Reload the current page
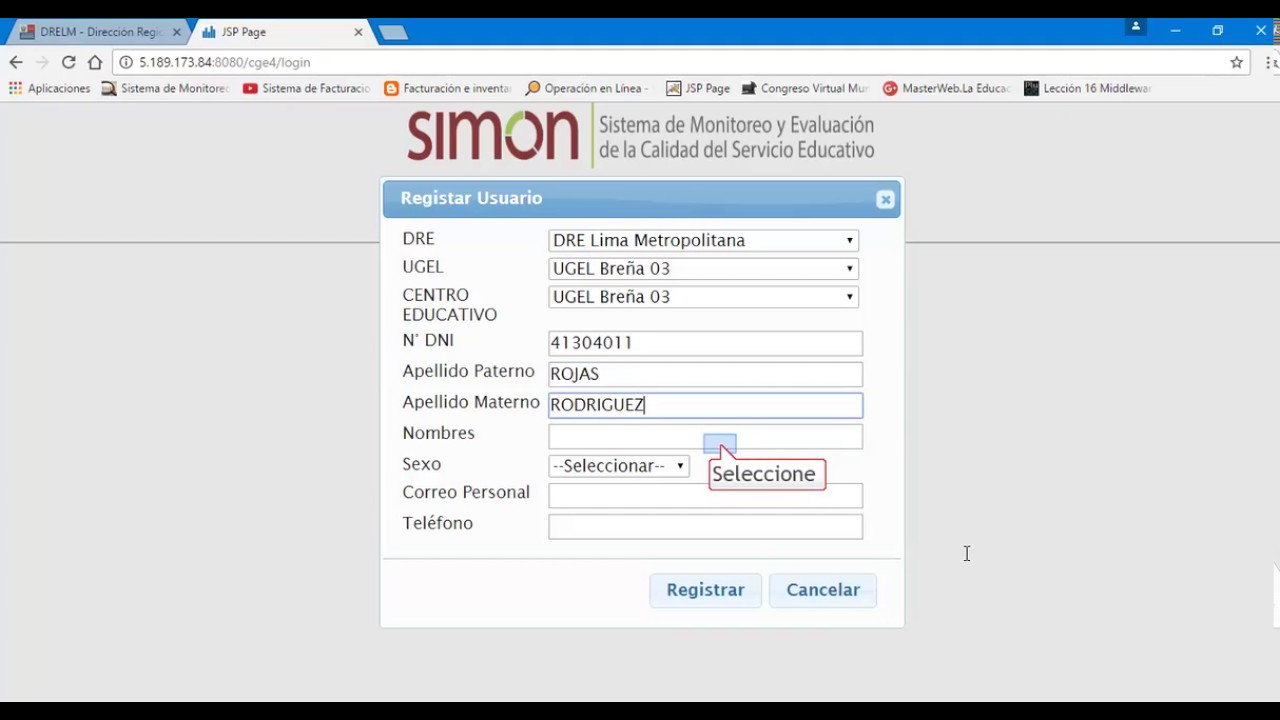The width and height of the screenshot is (1280, 720). click(x=68, y=62)
